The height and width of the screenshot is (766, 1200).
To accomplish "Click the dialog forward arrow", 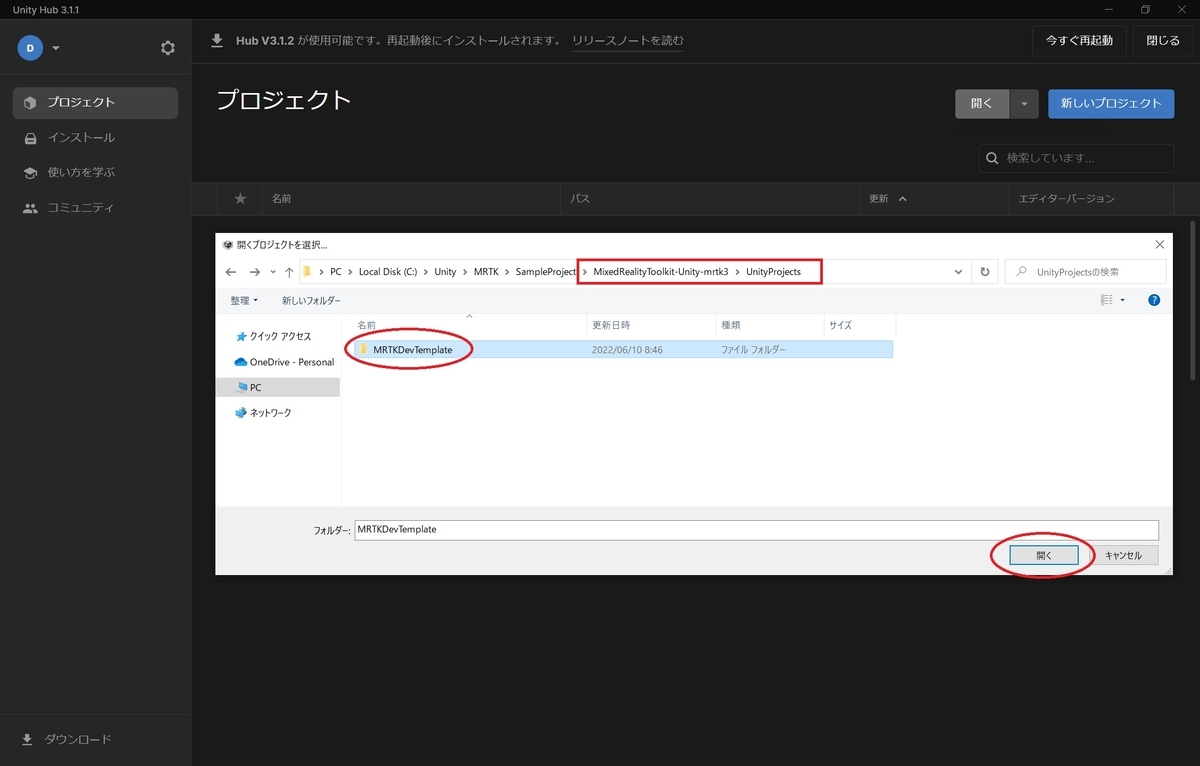I will (254, 272).
